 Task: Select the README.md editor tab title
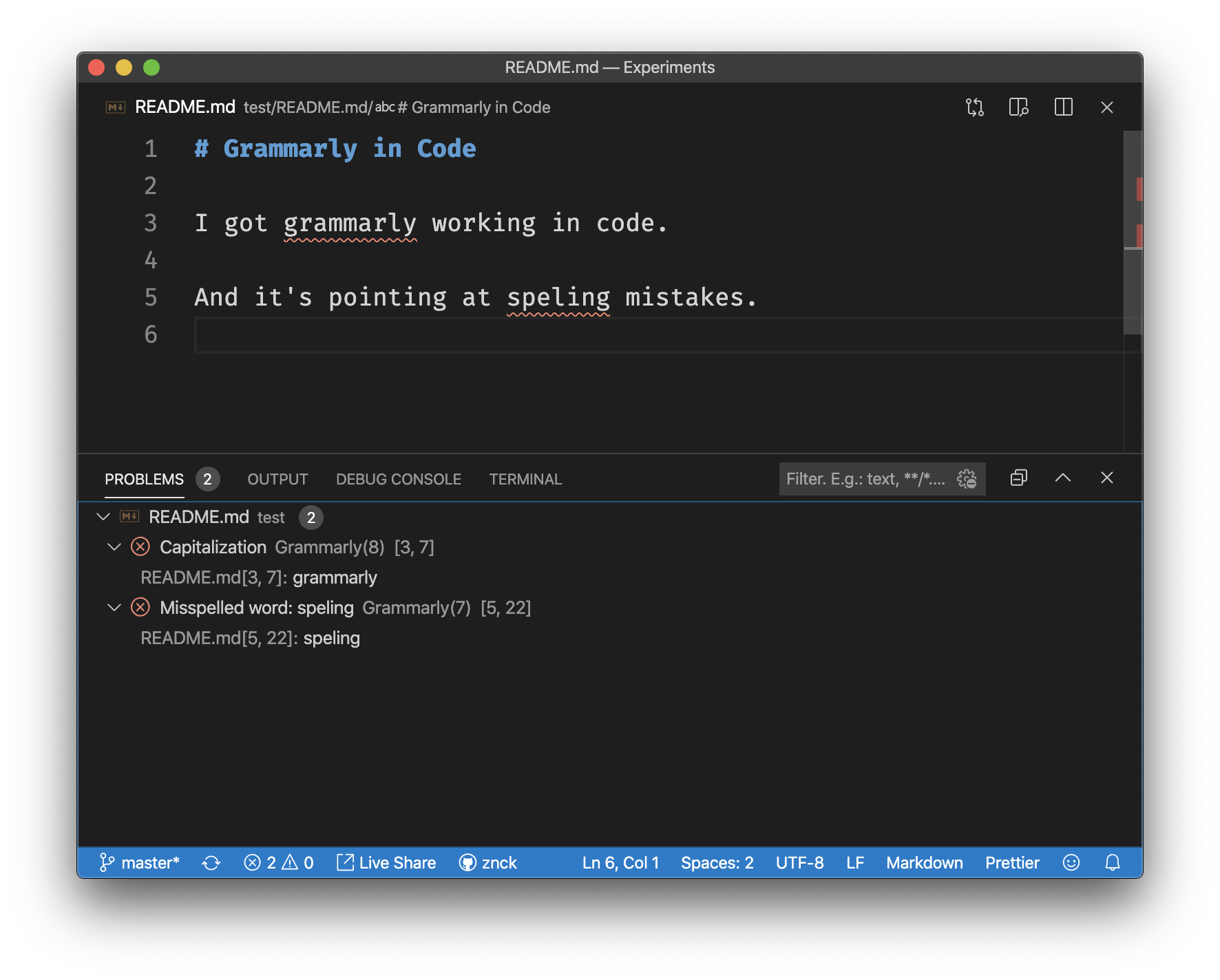[x=185, y=107]
